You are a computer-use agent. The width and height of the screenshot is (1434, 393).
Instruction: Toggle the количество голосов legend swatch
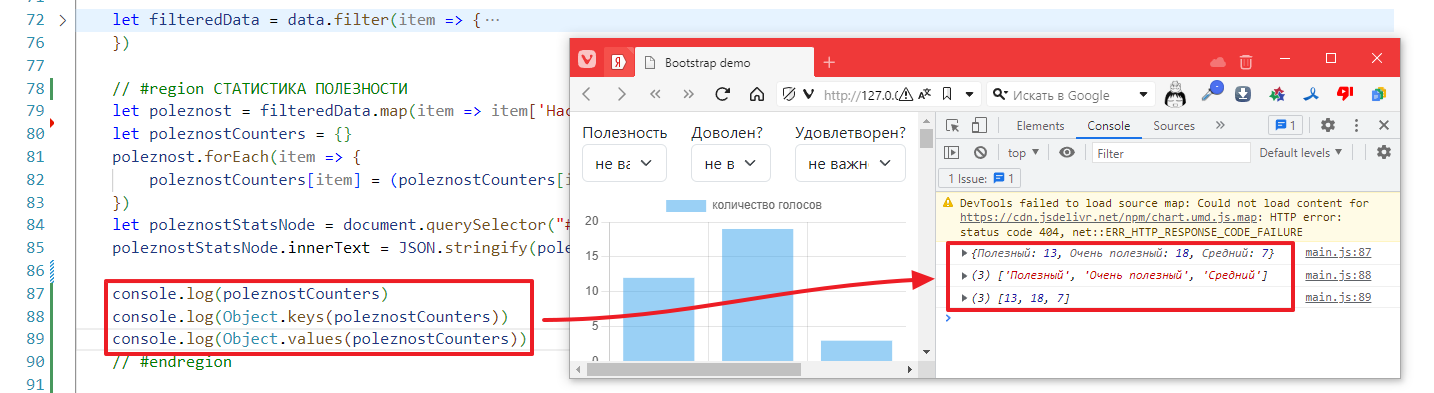pyautogui.click(x=686, y=205)
